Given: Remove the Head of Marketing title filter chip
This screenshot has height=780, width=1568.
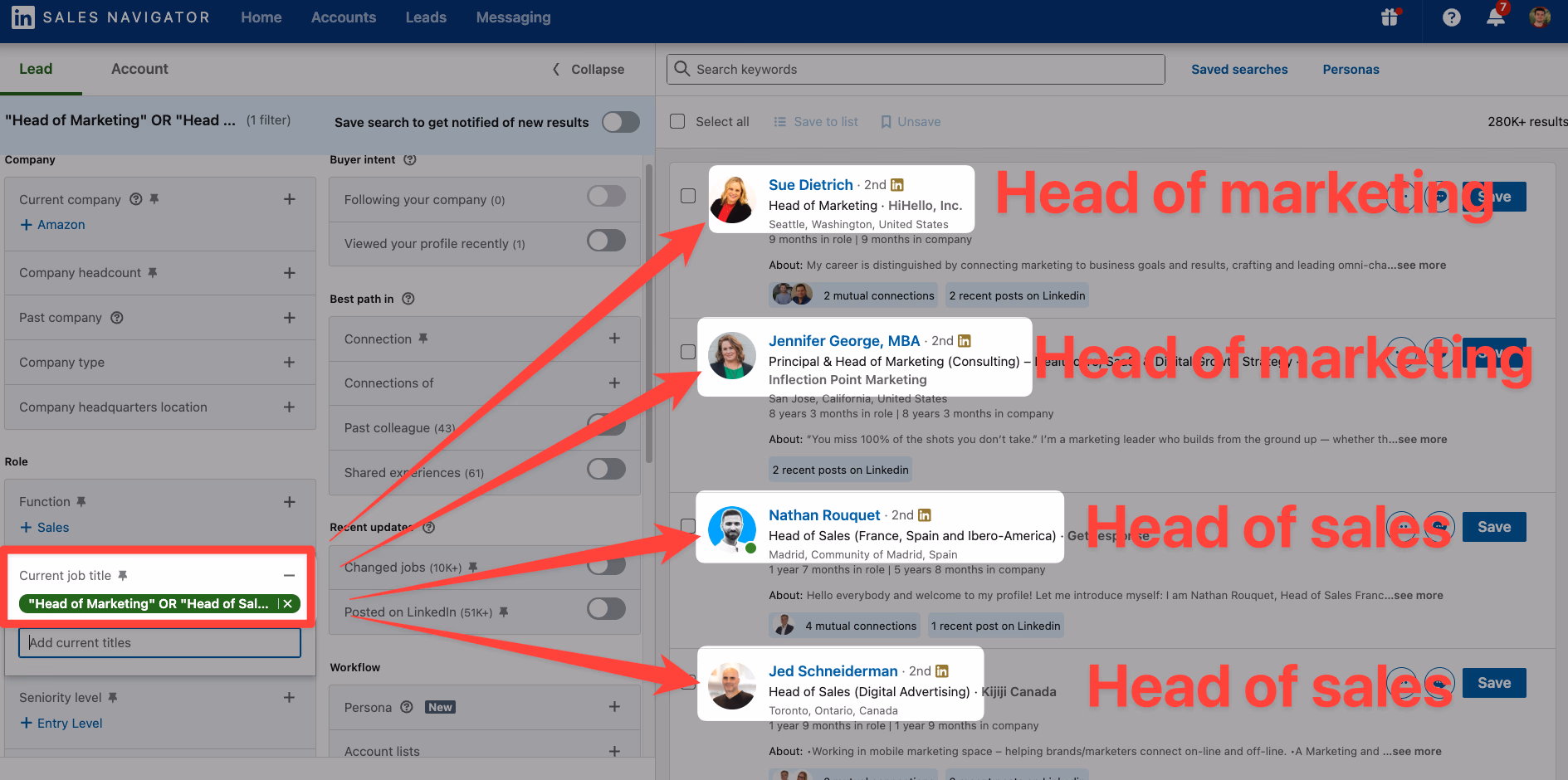Looking at the screenshot, I should click(x=288, y=603).
